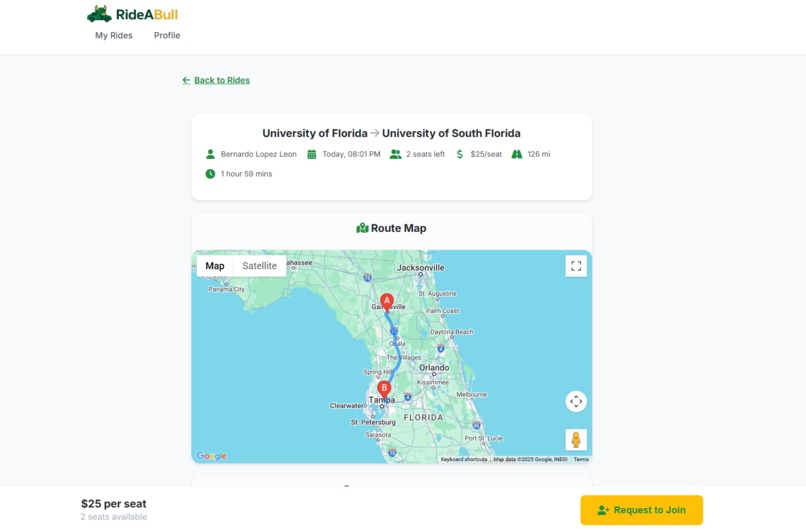Click the 126 mi distance text
Viewport: 806px width, 532px height.
coord(539,154)
